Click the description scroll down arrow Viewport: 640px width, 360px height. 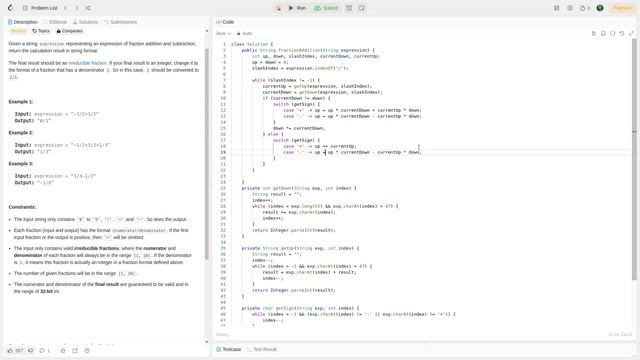pyautogui.click(x=207, y=342)
